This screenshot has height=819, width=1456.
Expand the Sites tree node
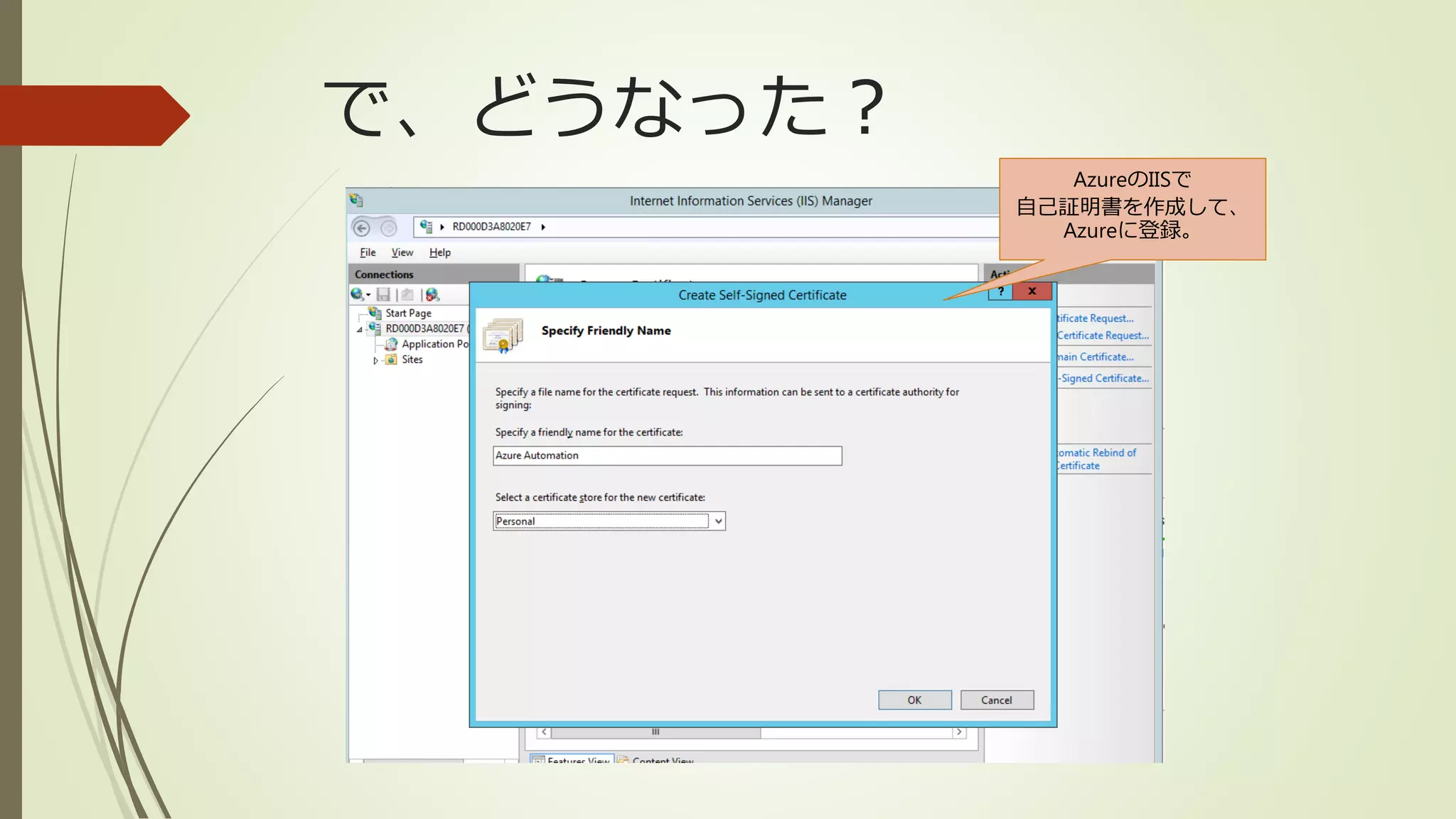375,360
